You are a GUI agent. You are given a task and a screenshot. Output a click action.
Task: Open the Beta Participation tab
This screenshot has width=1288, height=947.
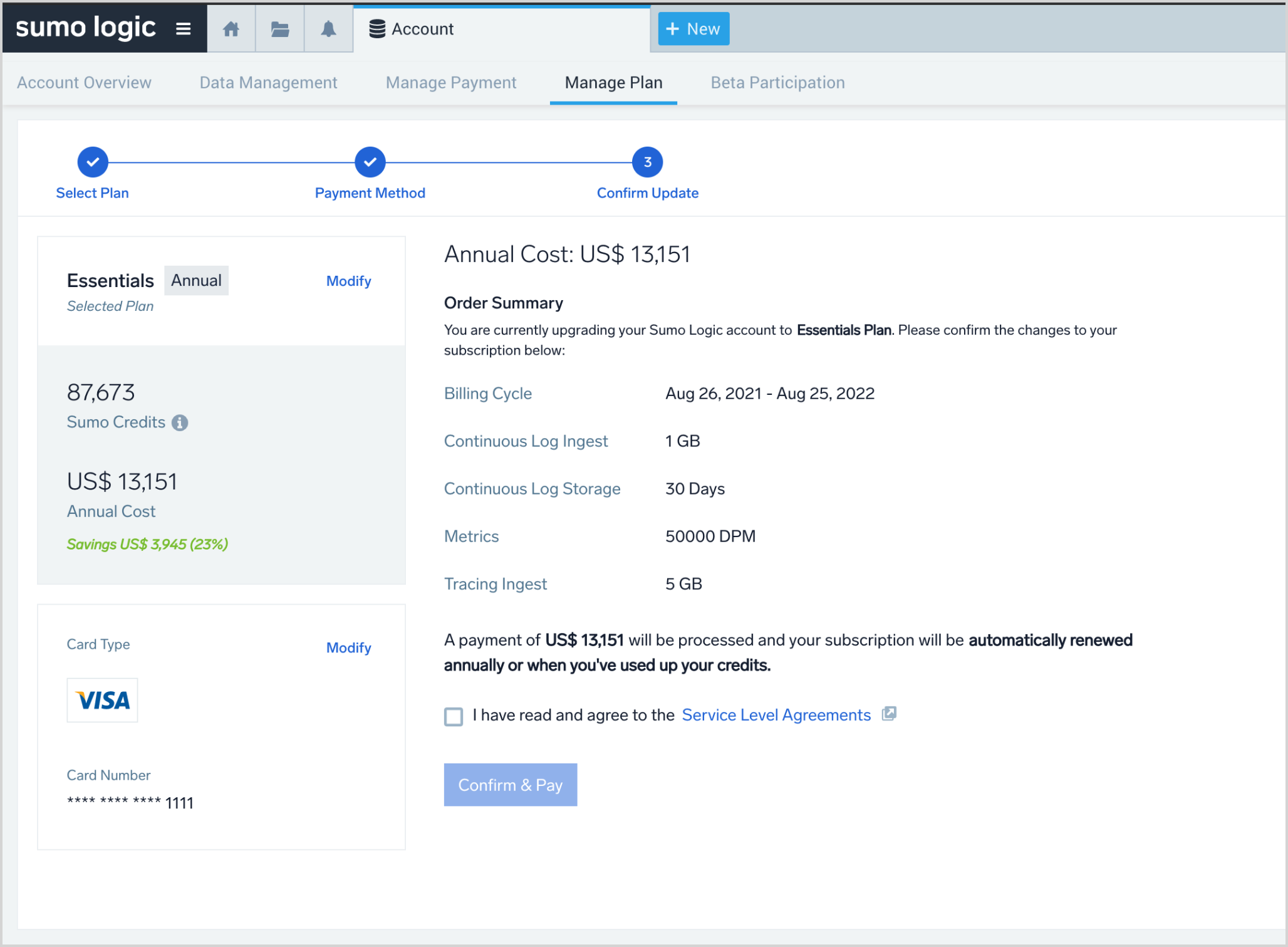(x=777, y=83)
